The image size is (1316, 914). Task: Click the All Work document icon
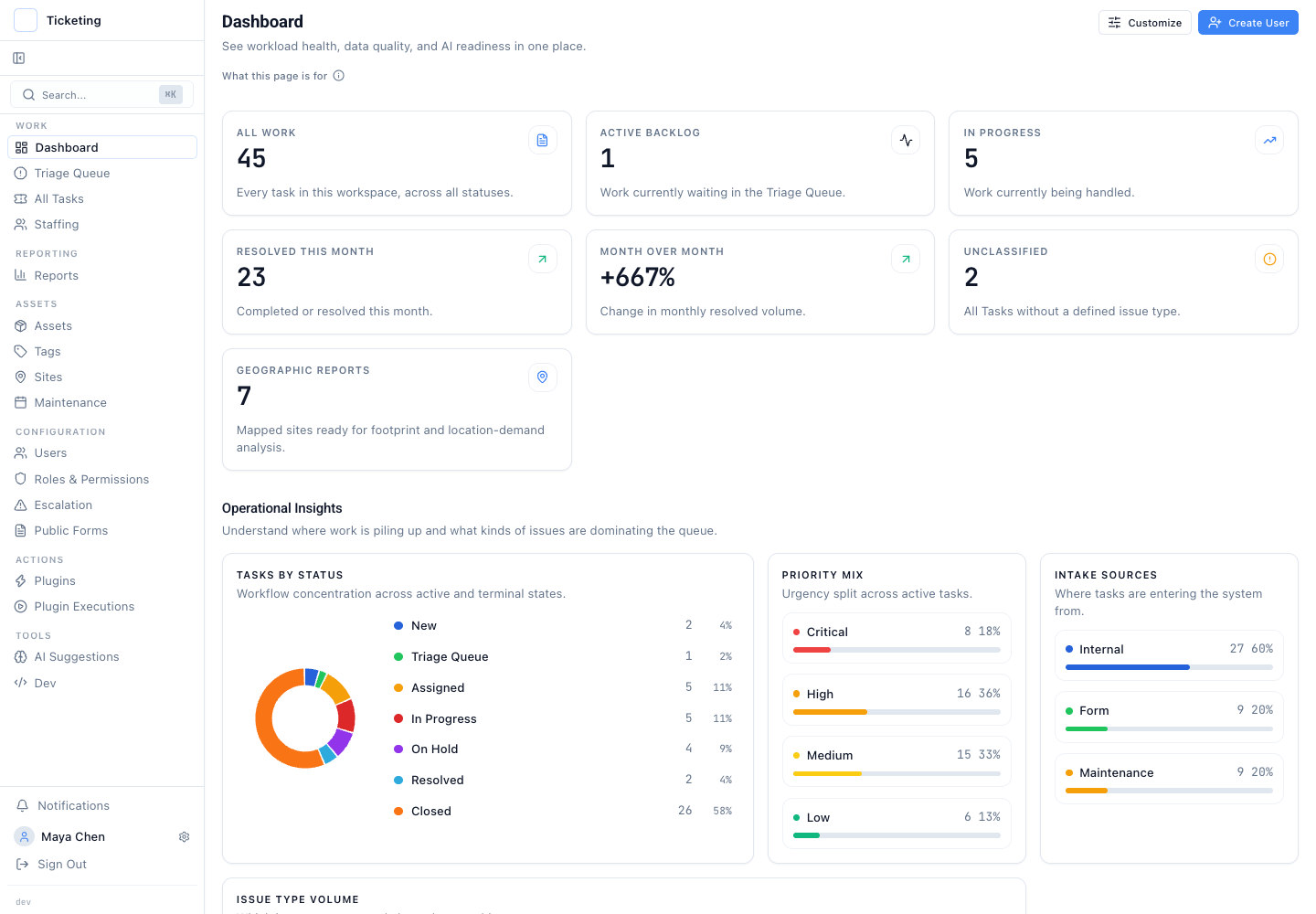click(x=542, y=140)
